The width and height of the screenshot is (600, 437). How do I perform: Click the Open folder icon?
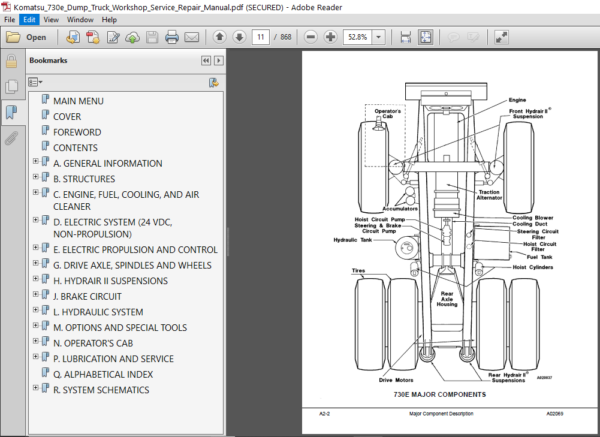(13, 37)
